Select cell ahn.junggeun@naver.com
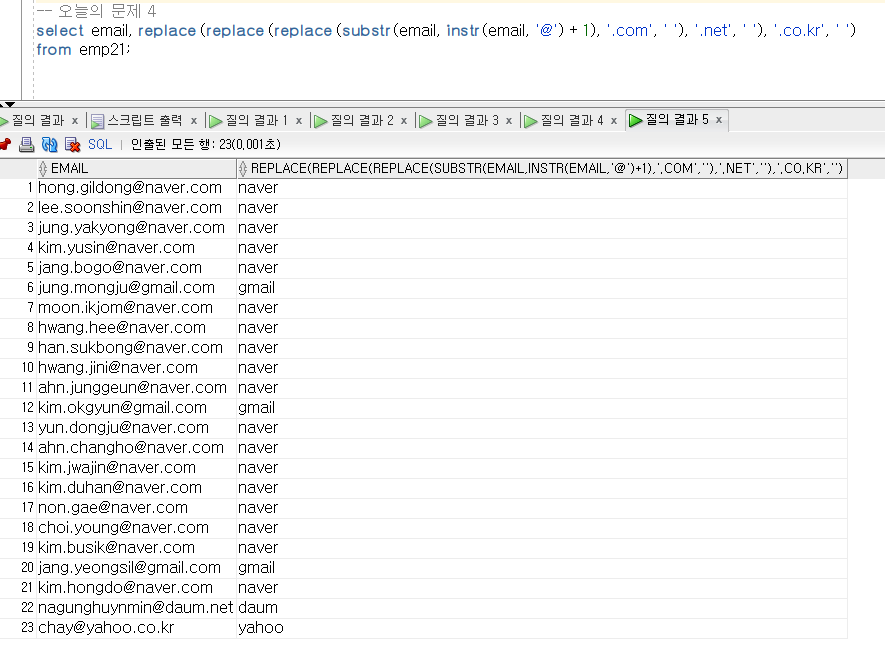 click(x=137, y=387)
